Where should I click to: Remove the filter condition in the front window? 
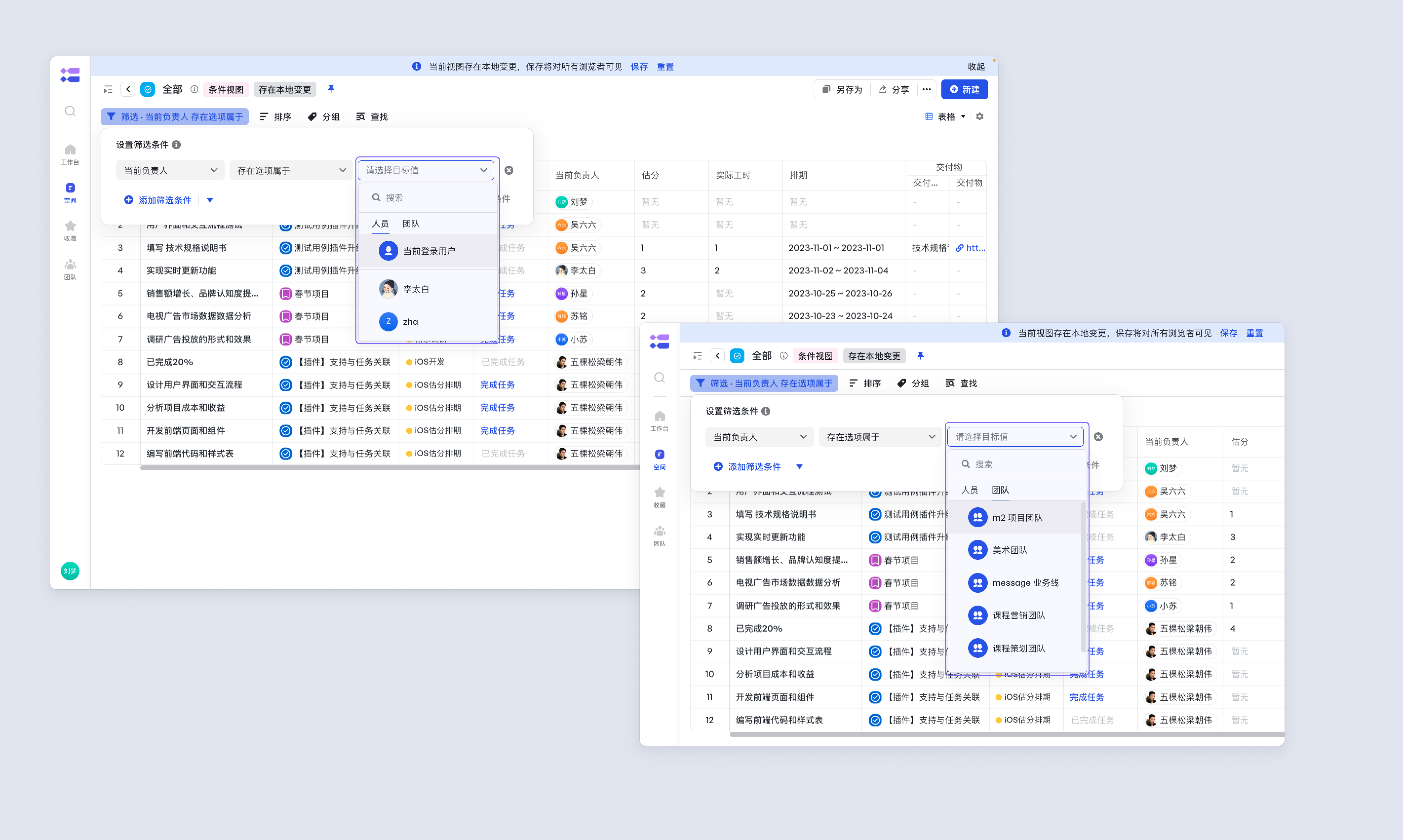point(1098,437)
